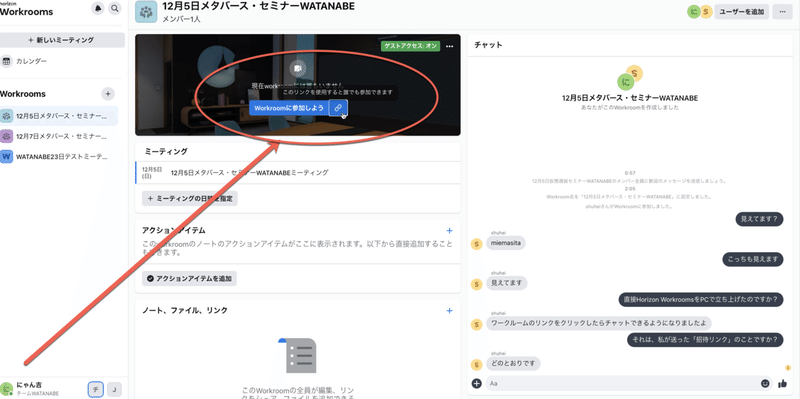This screenshot has width=800, height=399.
Task: Click the chat message どのとおりです
Action: pyautogui.click(x=513, y=364)
